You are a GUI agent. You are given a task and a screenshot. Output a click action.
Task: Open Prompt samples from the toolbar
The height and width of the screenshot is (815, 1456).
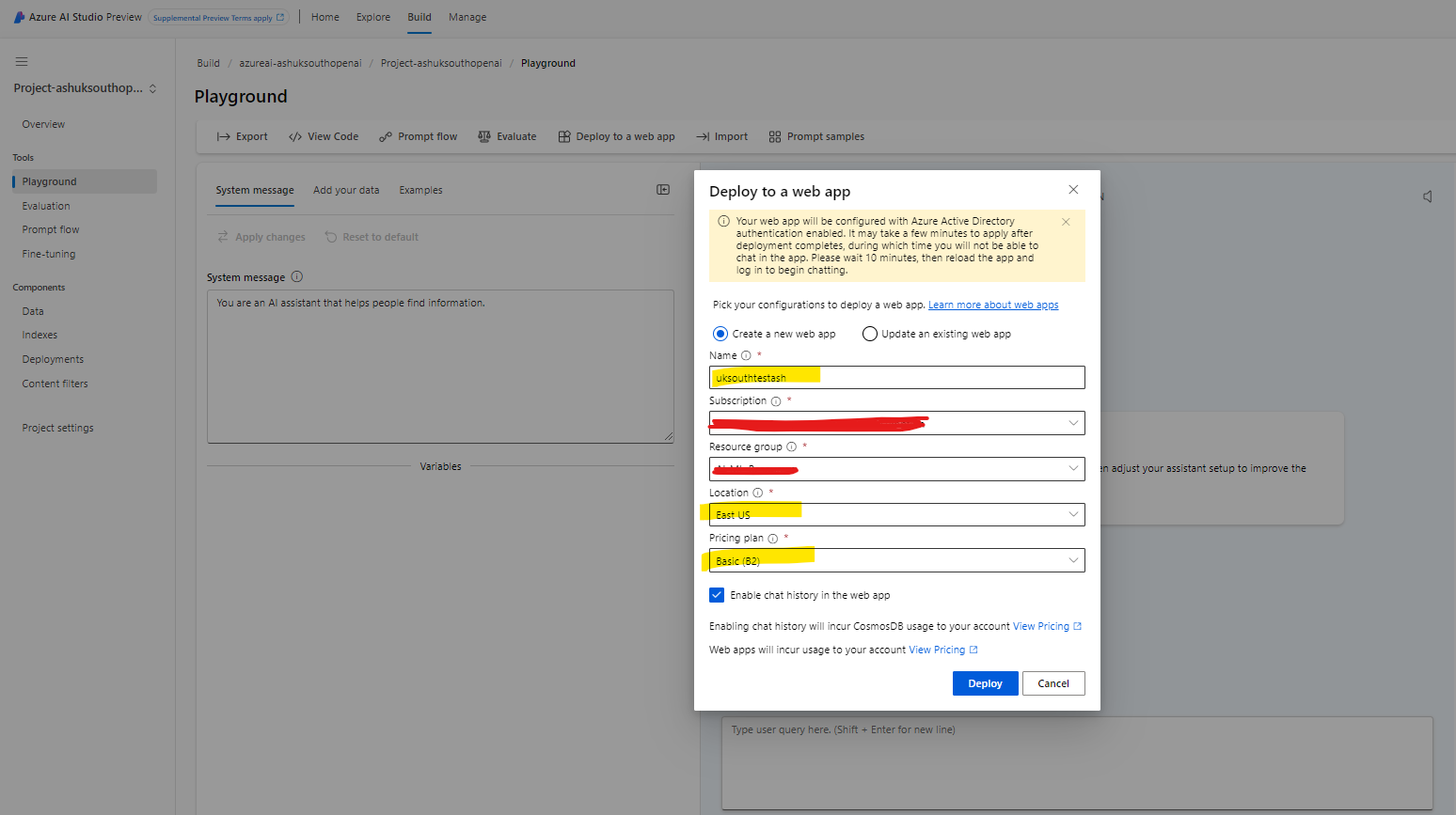[x=816, y=136]
